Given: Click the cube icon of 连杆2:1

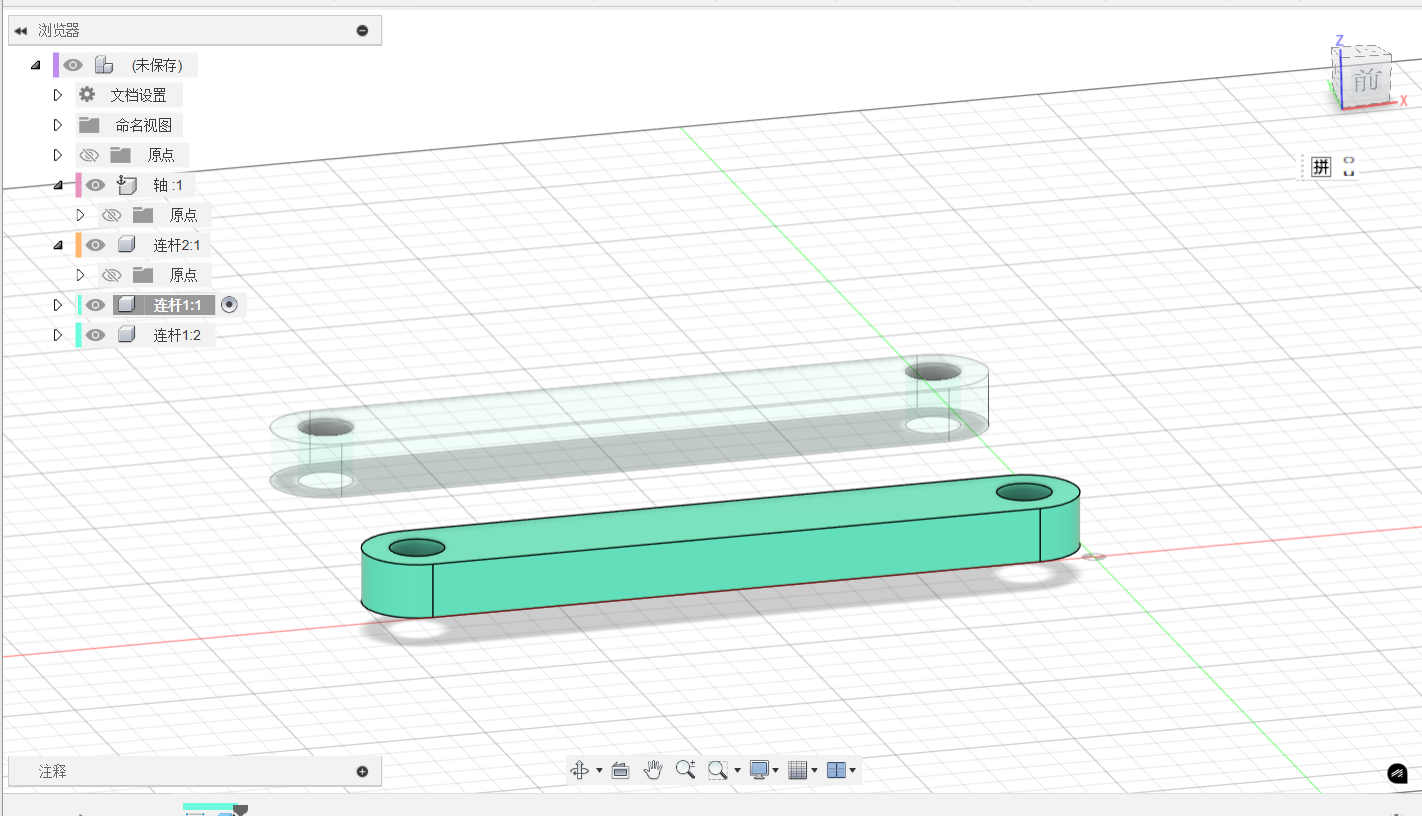Looking at the screenshot, I should 126,245.
